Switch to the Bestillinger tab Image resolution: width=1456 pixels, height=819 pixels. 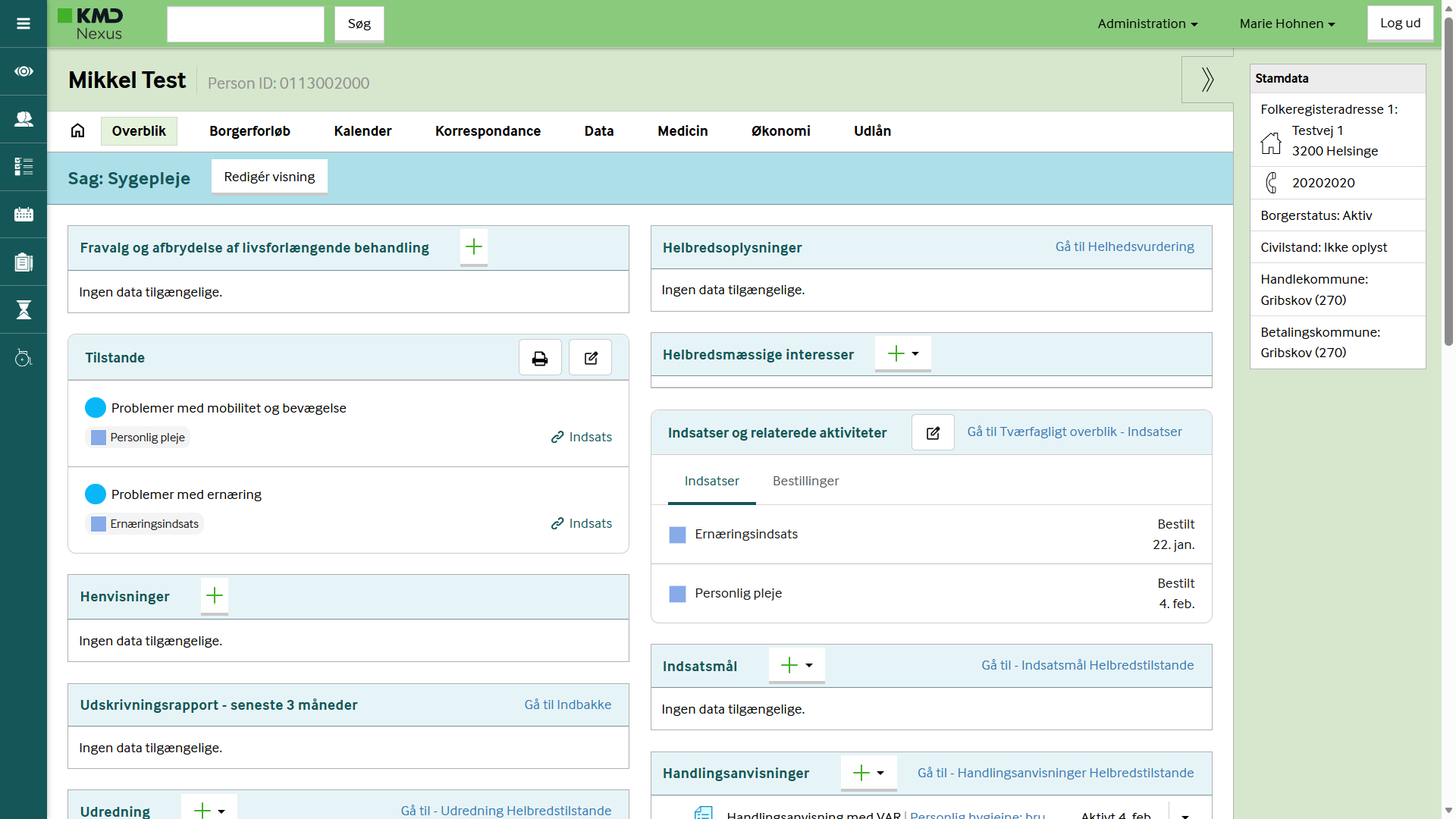pyautogui.click(x=805, y=481)
